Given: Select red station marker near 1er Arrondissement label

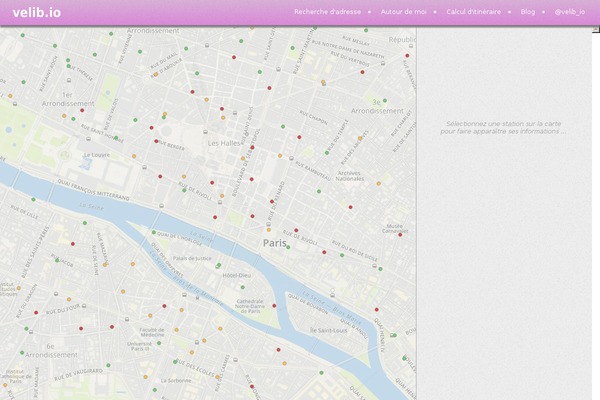Looking at the screenshot, I should [x=82, y=110].
